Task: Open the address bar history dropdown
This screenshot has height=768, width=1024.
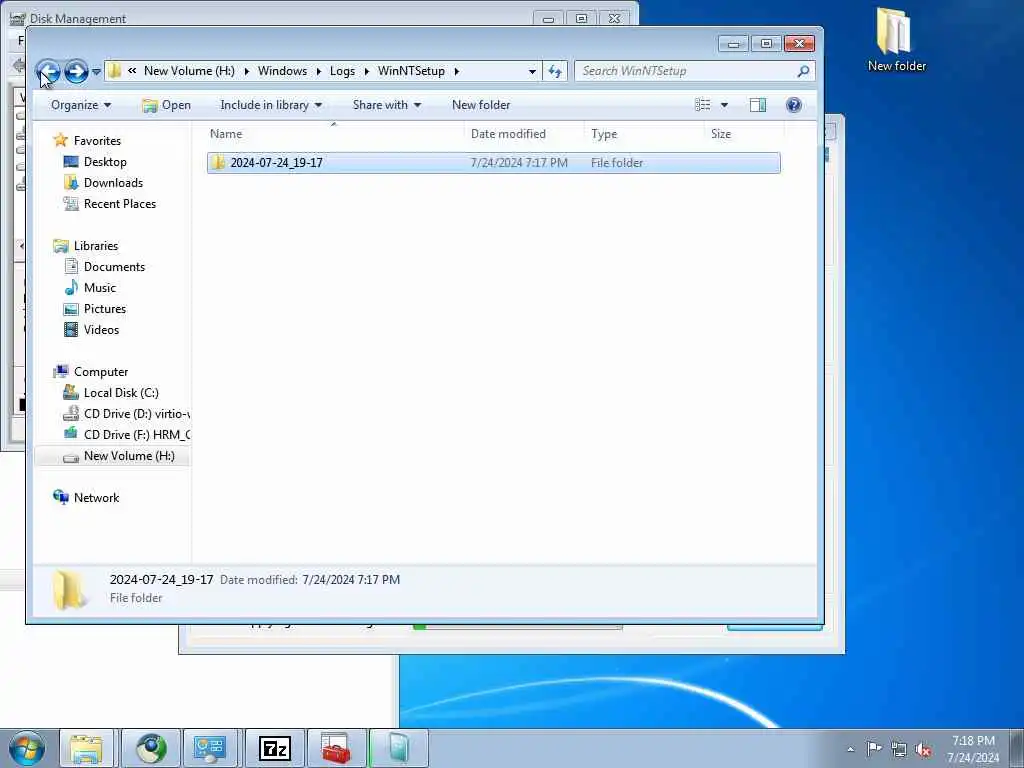Action: [x=532, y=71]
